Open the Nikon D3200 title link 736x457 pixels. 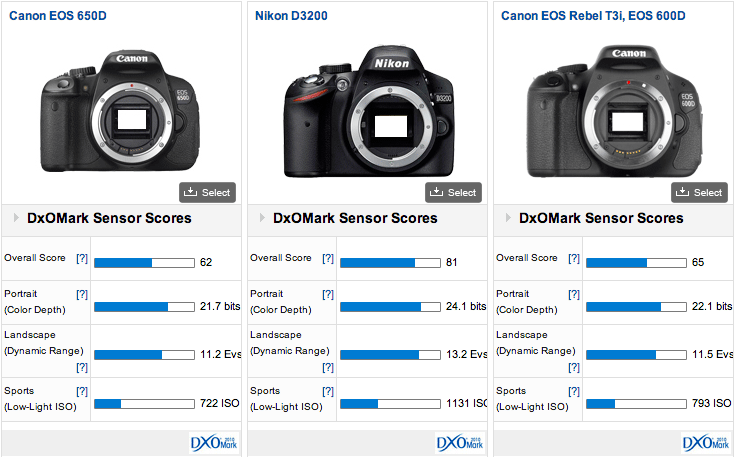pos(291,16)
